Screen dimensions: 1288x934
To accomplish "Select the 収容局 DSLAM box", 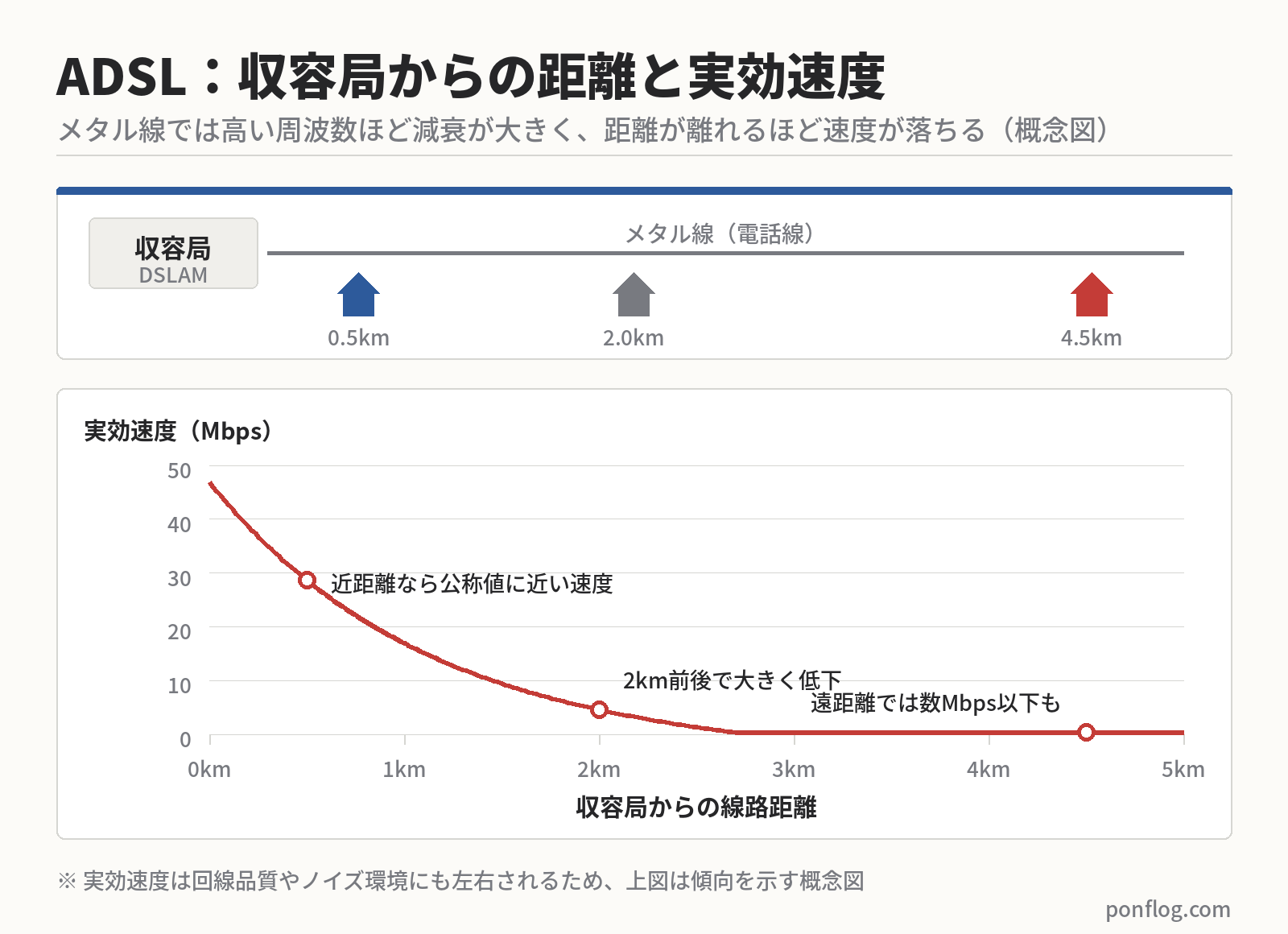I will point(173,253).
